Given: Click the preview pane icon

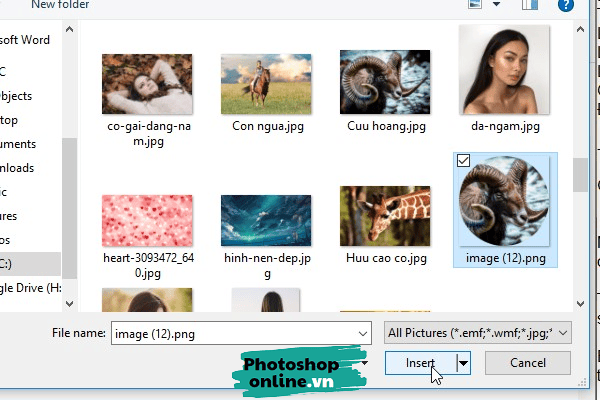Looking at the screenshot, I should (x=532, y=5).
